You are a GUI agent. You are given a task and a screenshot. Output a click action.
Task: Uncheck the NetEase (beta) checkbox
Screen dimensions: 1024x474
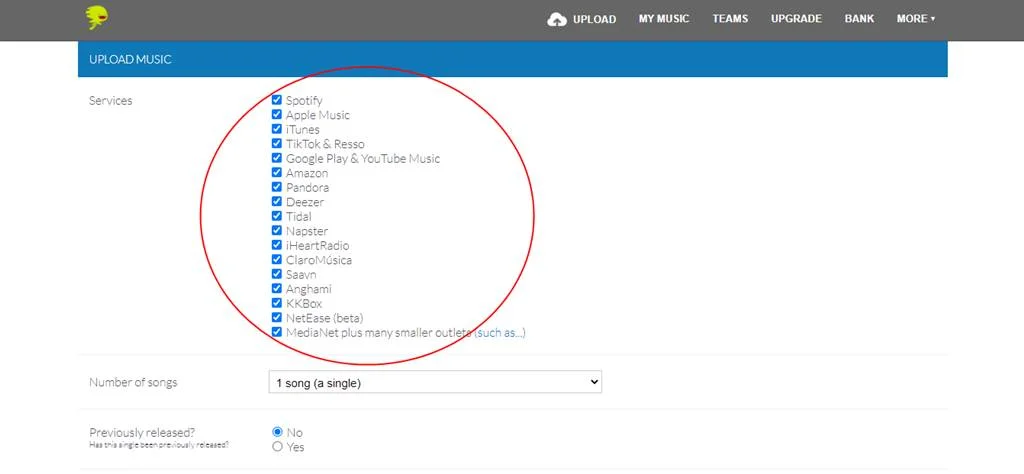click(x=277, y=317)
